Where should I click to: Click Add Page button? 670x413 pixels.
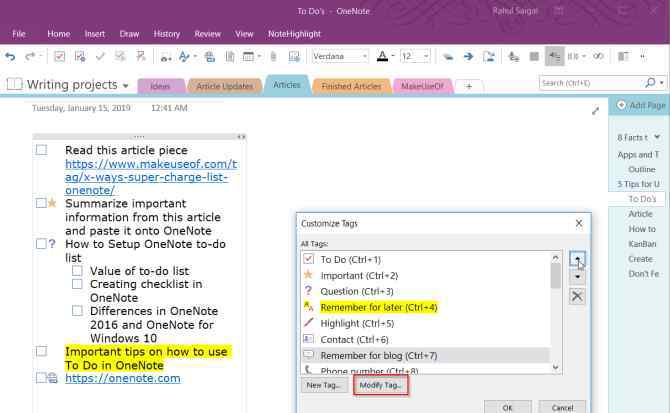tap(641, 105)
